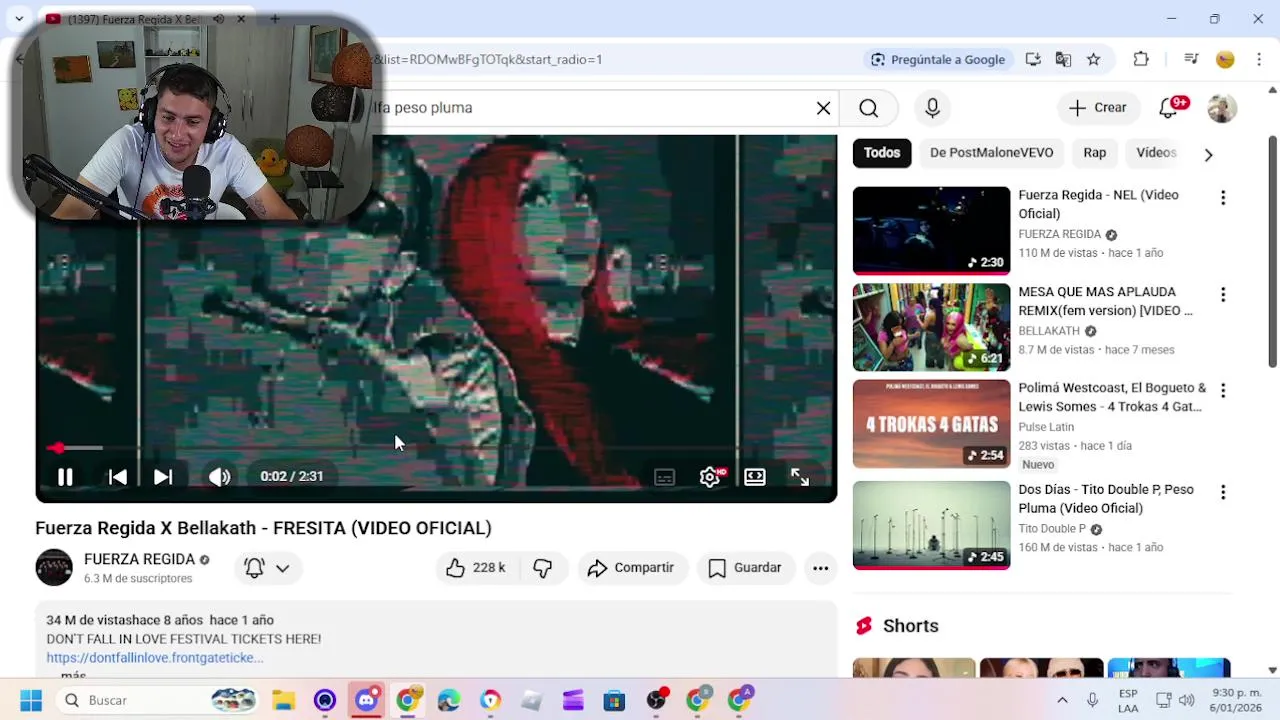Open the Dos Días video thumbnail
This screenshot has width=1280, height=720.
click(932, 526)
